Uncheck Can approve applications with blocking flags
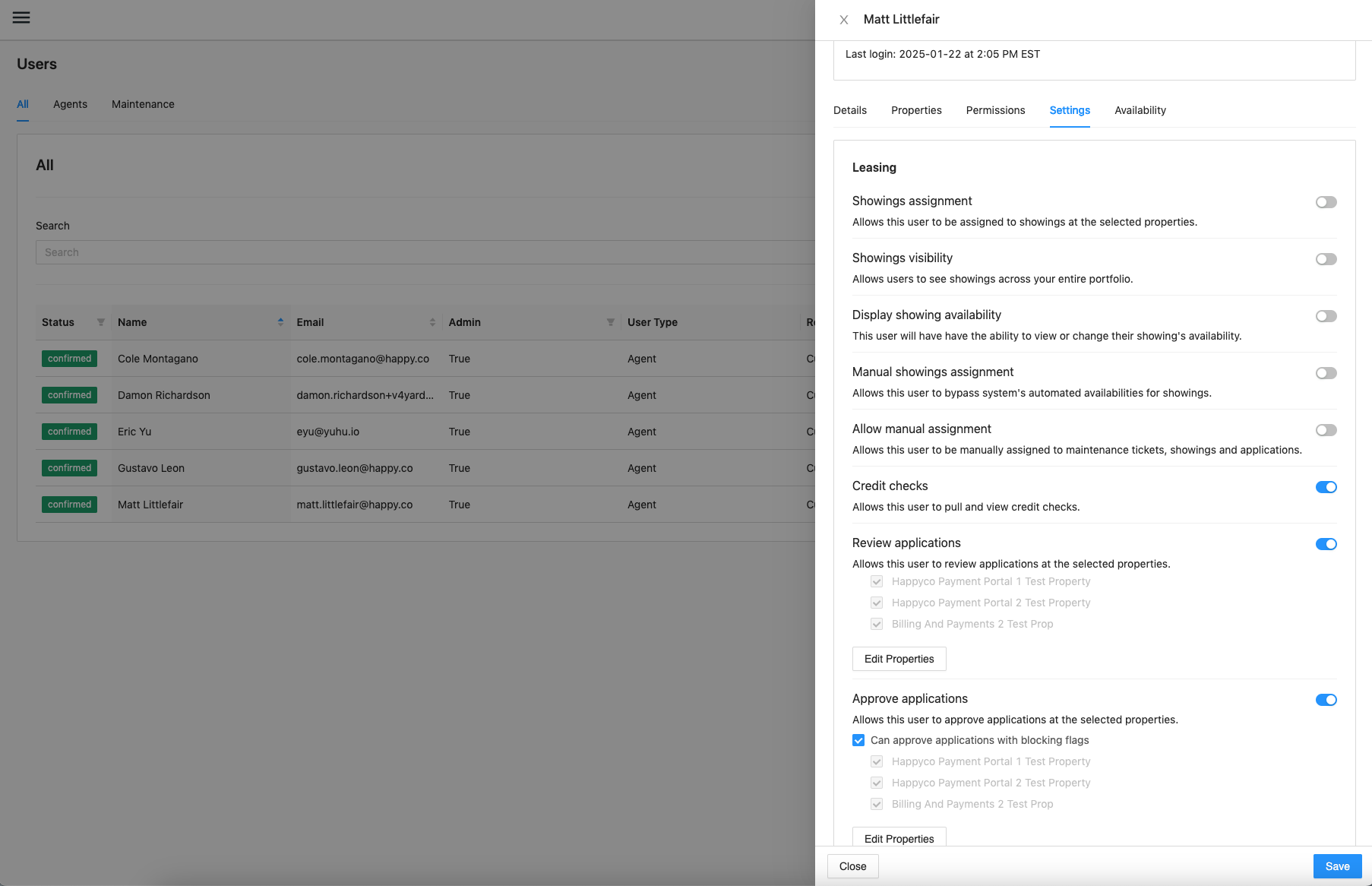The width and height of the screenshot is (1372, 886). click(858, 740)
